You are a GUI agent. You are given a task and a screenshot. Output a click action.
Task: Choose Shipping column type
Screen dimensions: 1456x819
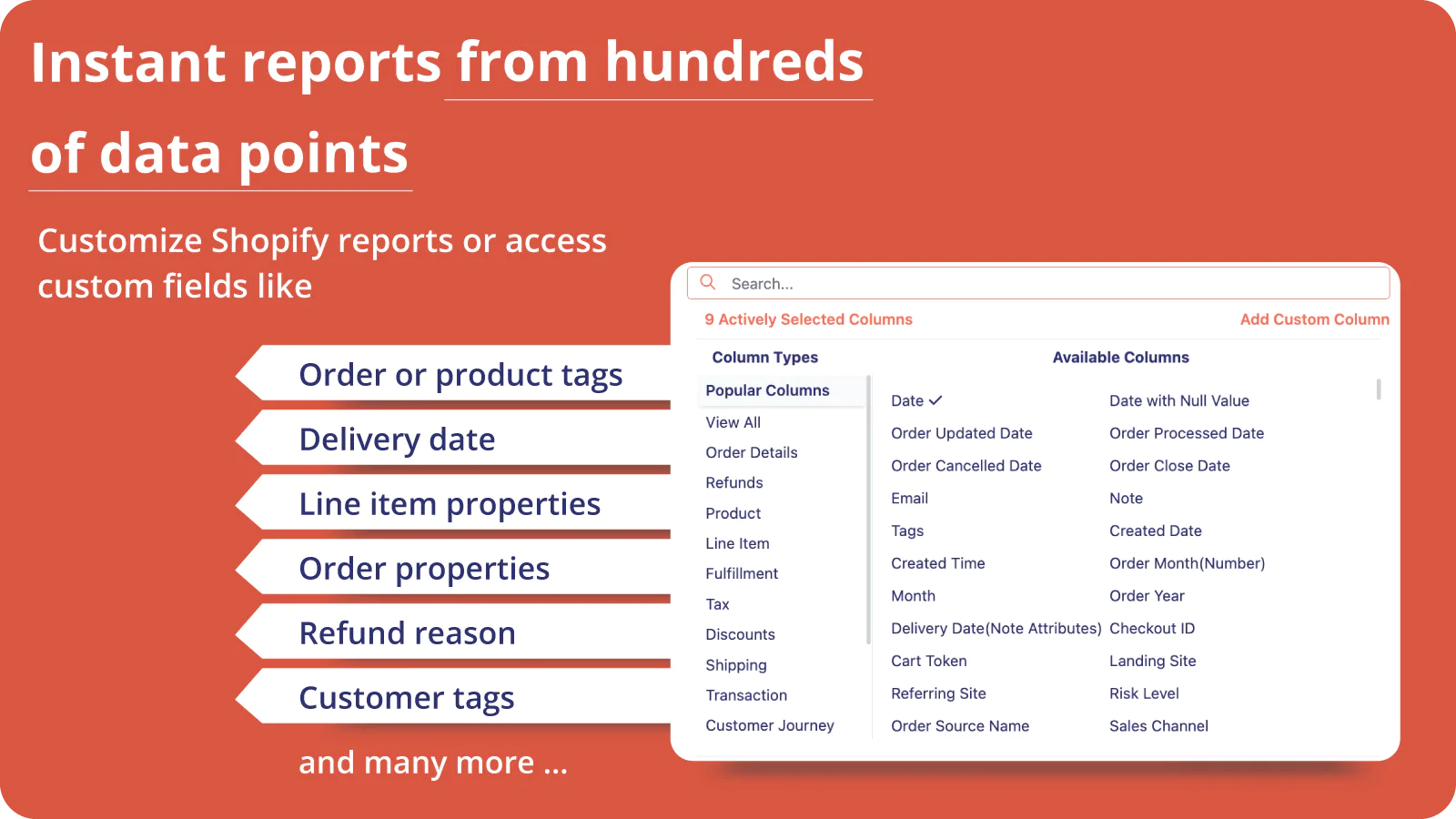736,665
